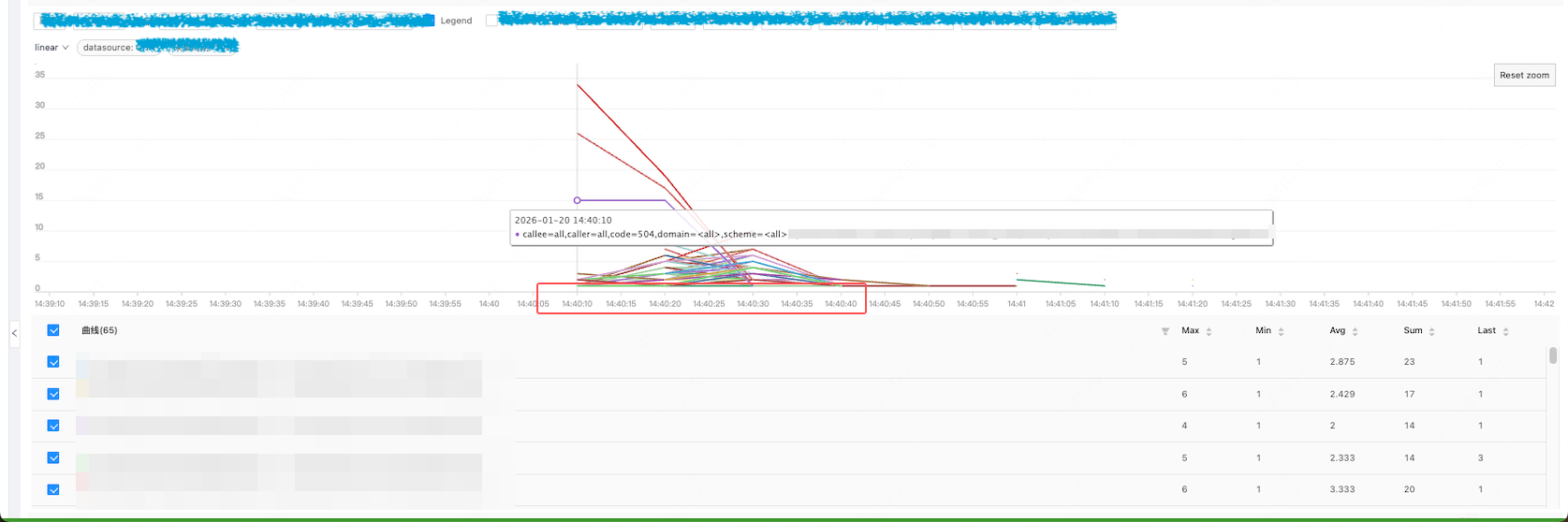Tick the checkbox right of Legend
The image size is (1568, 522).
point(491,21)
